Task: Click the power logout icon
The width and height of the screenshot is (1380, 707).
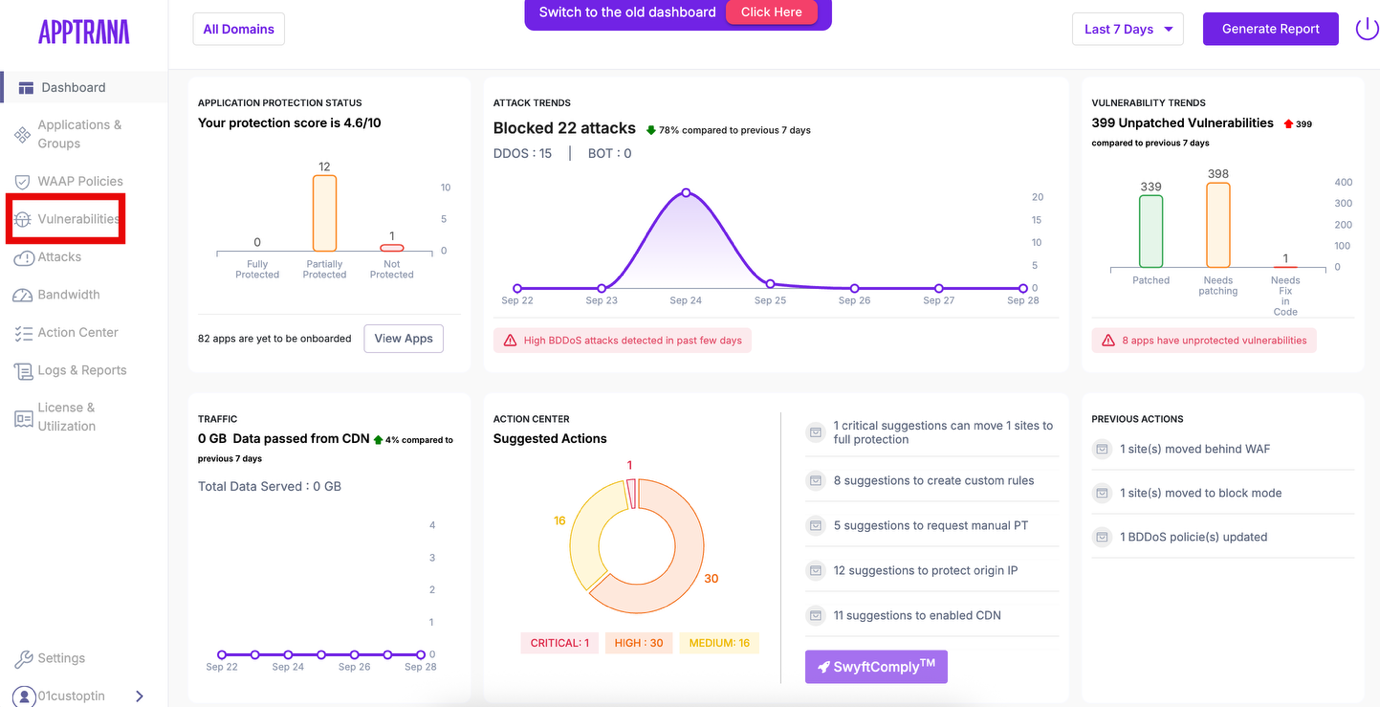Action: (x=1366, y=29)
